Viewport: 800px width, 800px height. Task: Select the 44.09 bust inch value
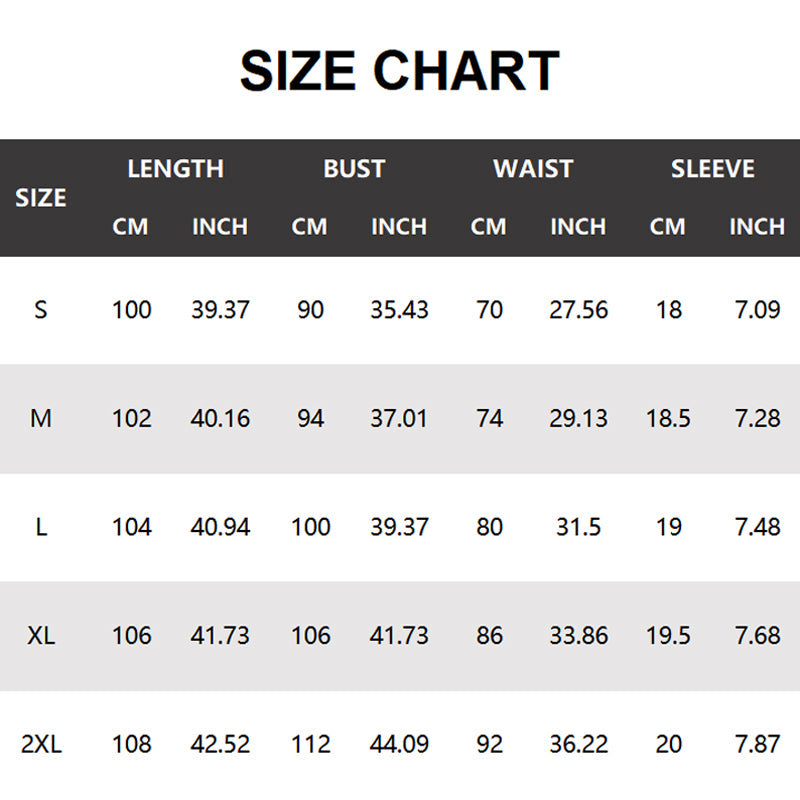[x=399, y=744]
